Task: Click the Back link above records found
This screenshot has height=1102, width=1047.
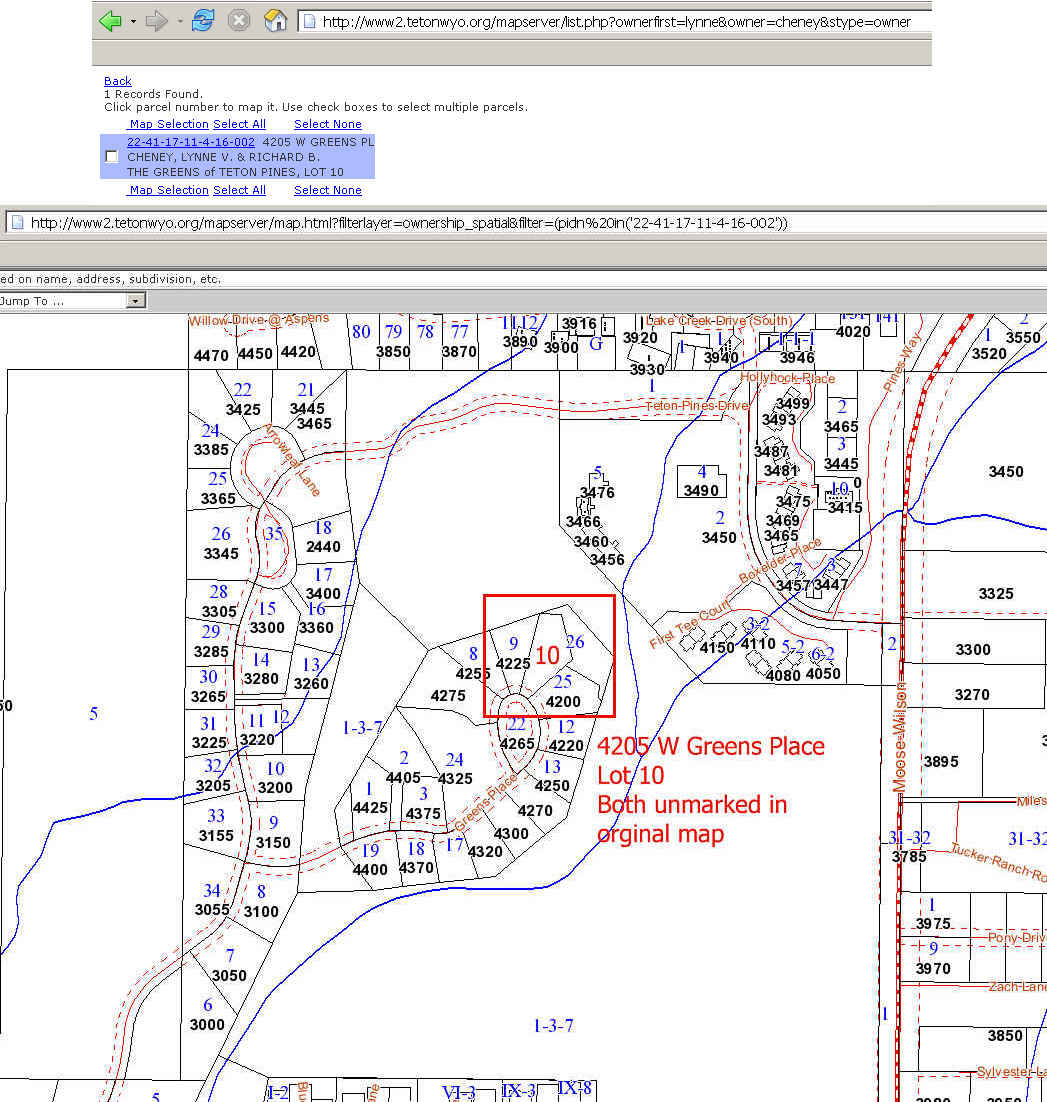Action: (117, 81)
